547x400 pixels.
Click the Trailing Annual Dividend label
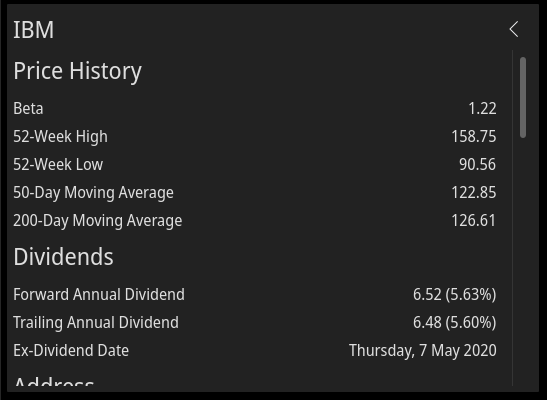96,323
